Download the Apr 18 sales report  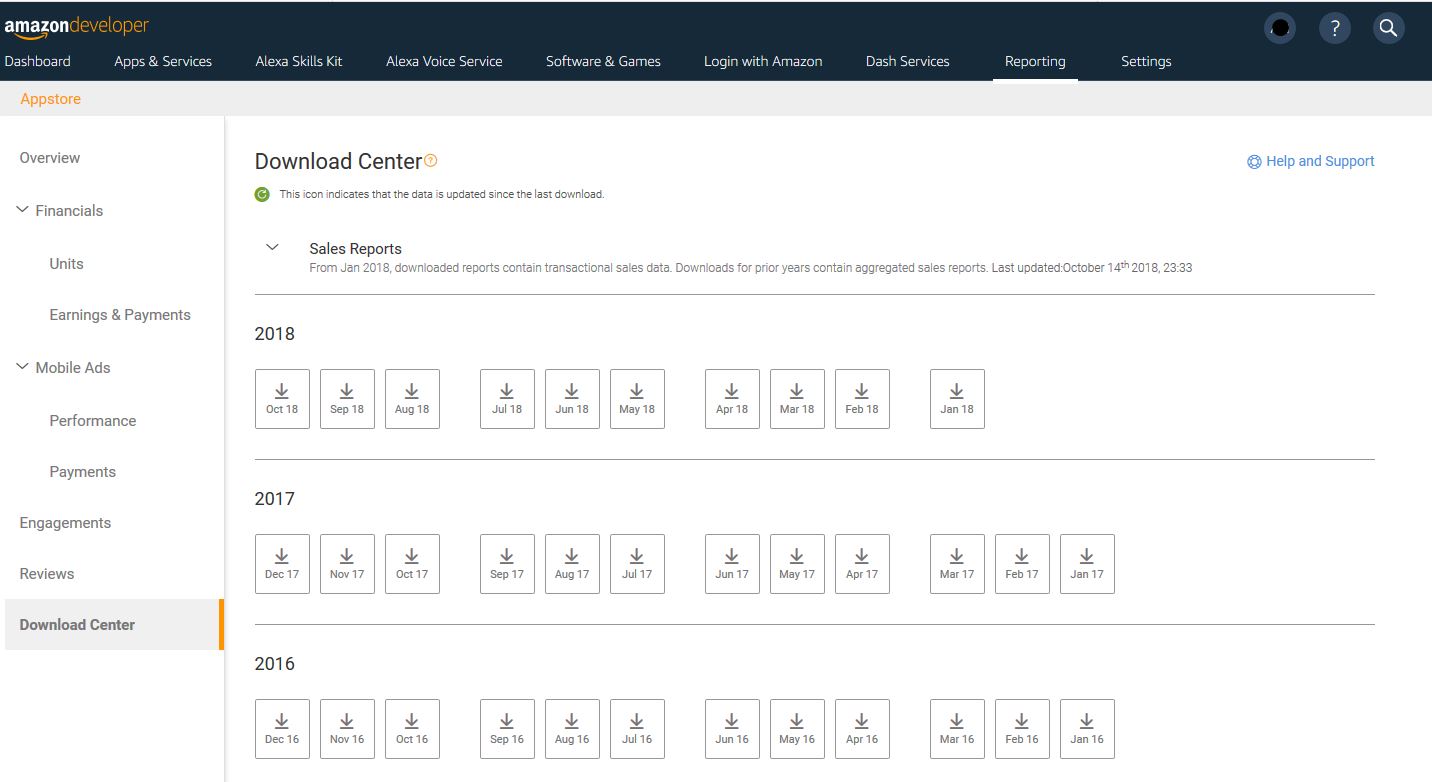coord(732,399)
